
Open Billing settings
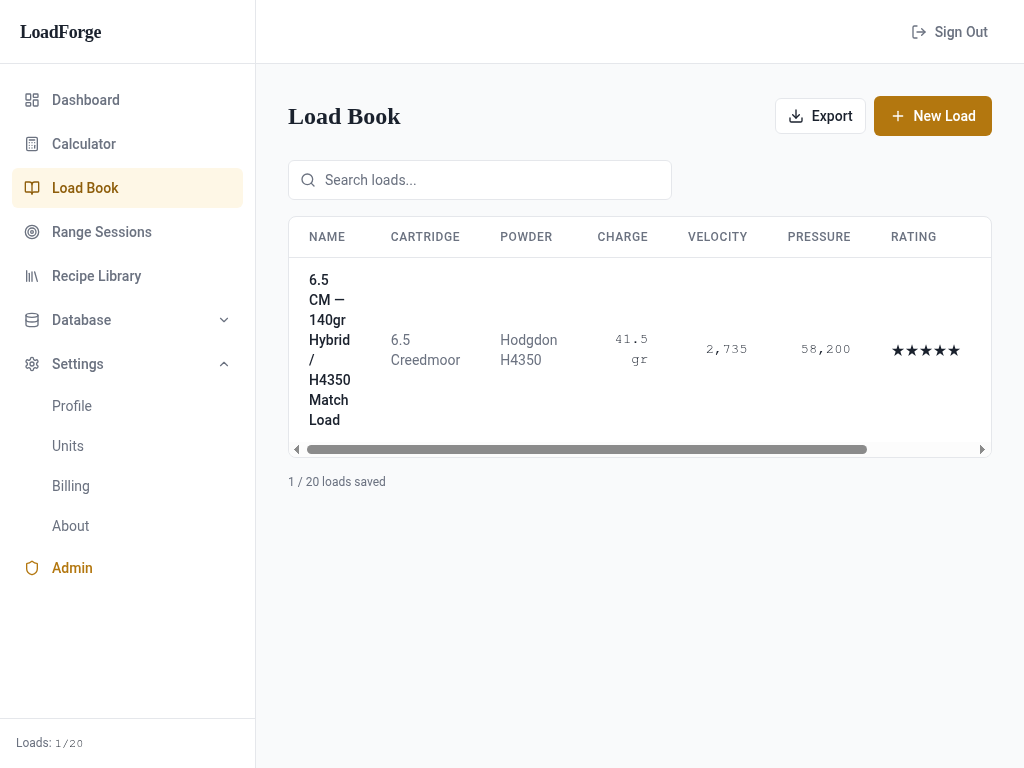pyautogui.click(x=71, y=486)
